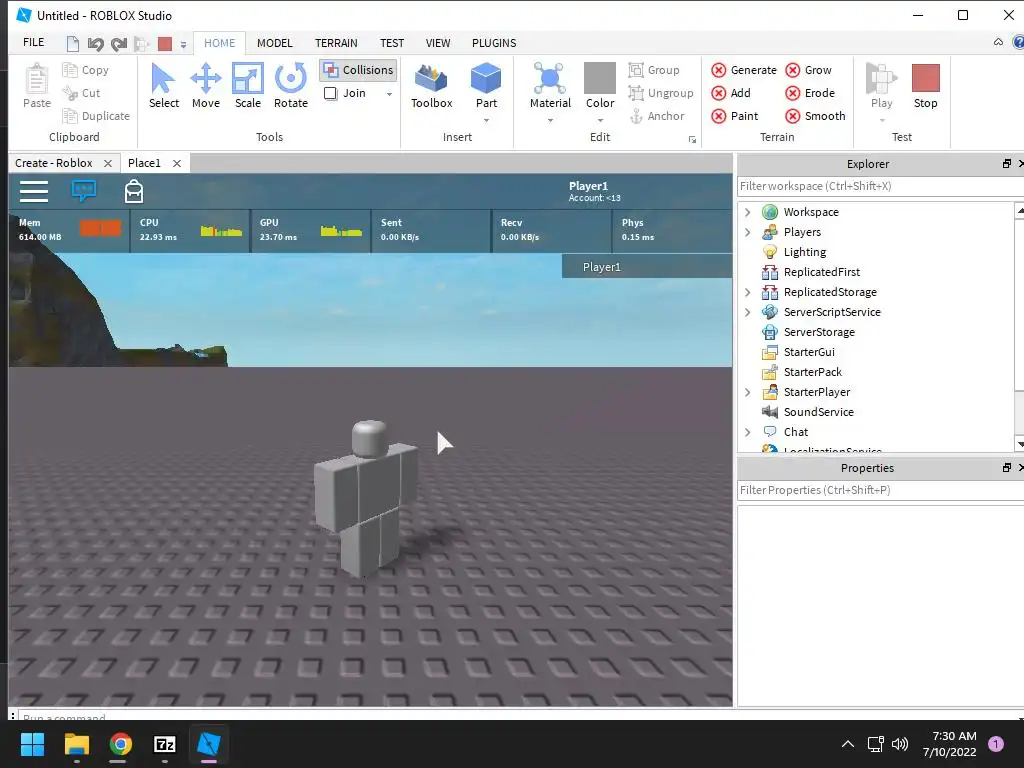Open the Join options dropdown
The width and height of the screenshot is (1024, 768).
coord(389,94)
